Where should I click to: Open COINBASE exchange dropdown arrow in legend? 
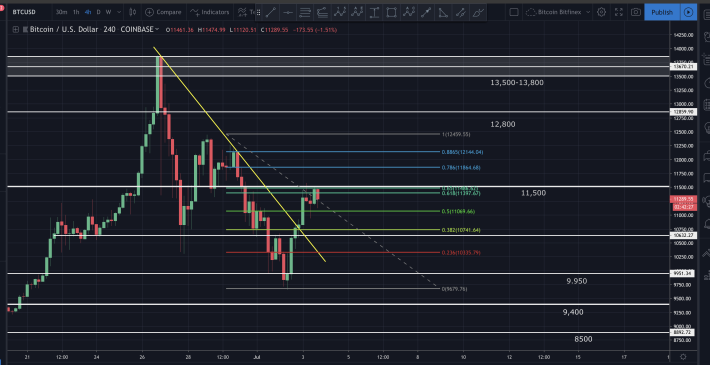pos(157,29)
